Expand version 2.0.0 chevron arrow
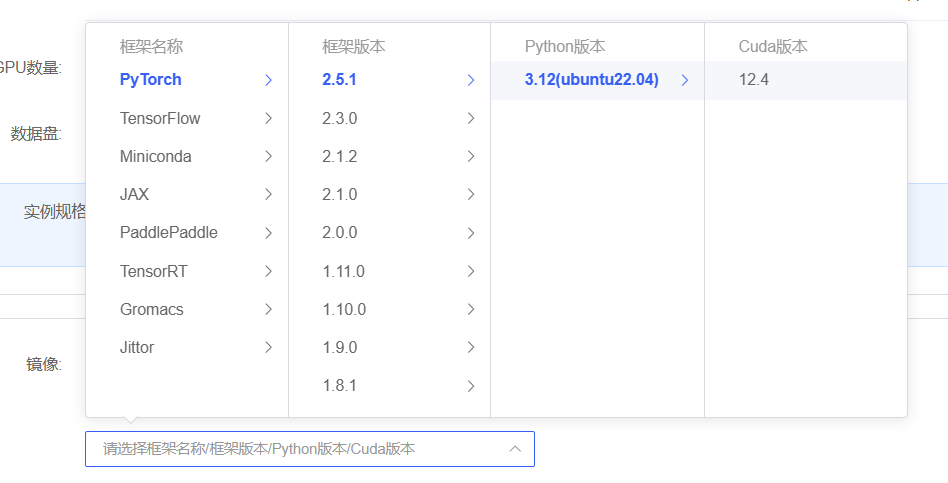The width and height of the screenshot is (948, 483). click(471, 233)
